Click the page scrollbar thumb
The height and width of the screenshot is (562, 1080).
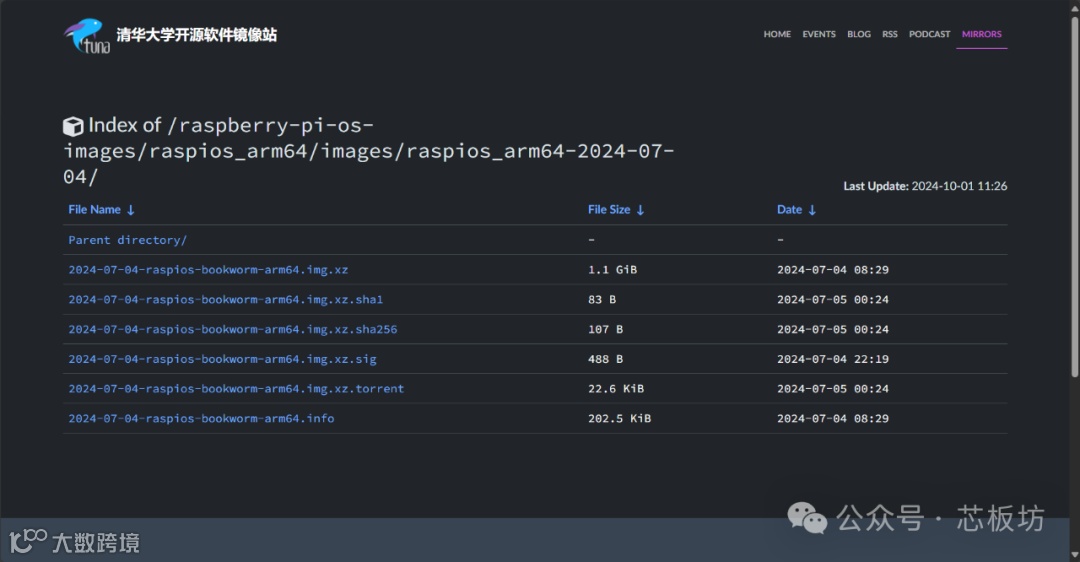click(x=1074, y=196)
